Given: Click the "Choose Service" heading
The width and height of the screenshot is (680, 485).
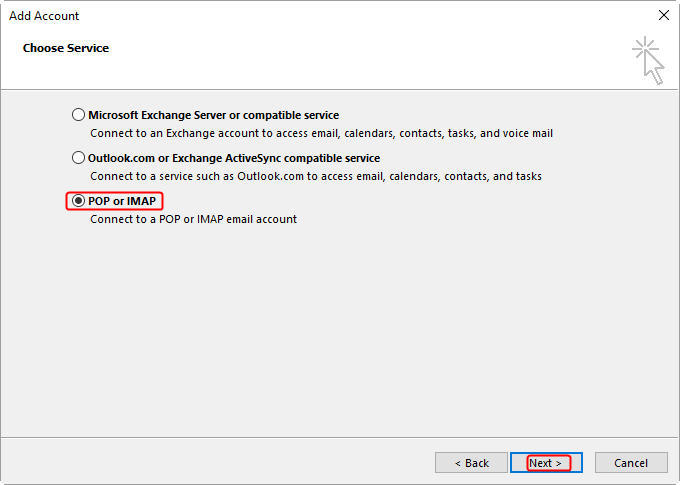Looking at the screenshot, I should (66, 48).
